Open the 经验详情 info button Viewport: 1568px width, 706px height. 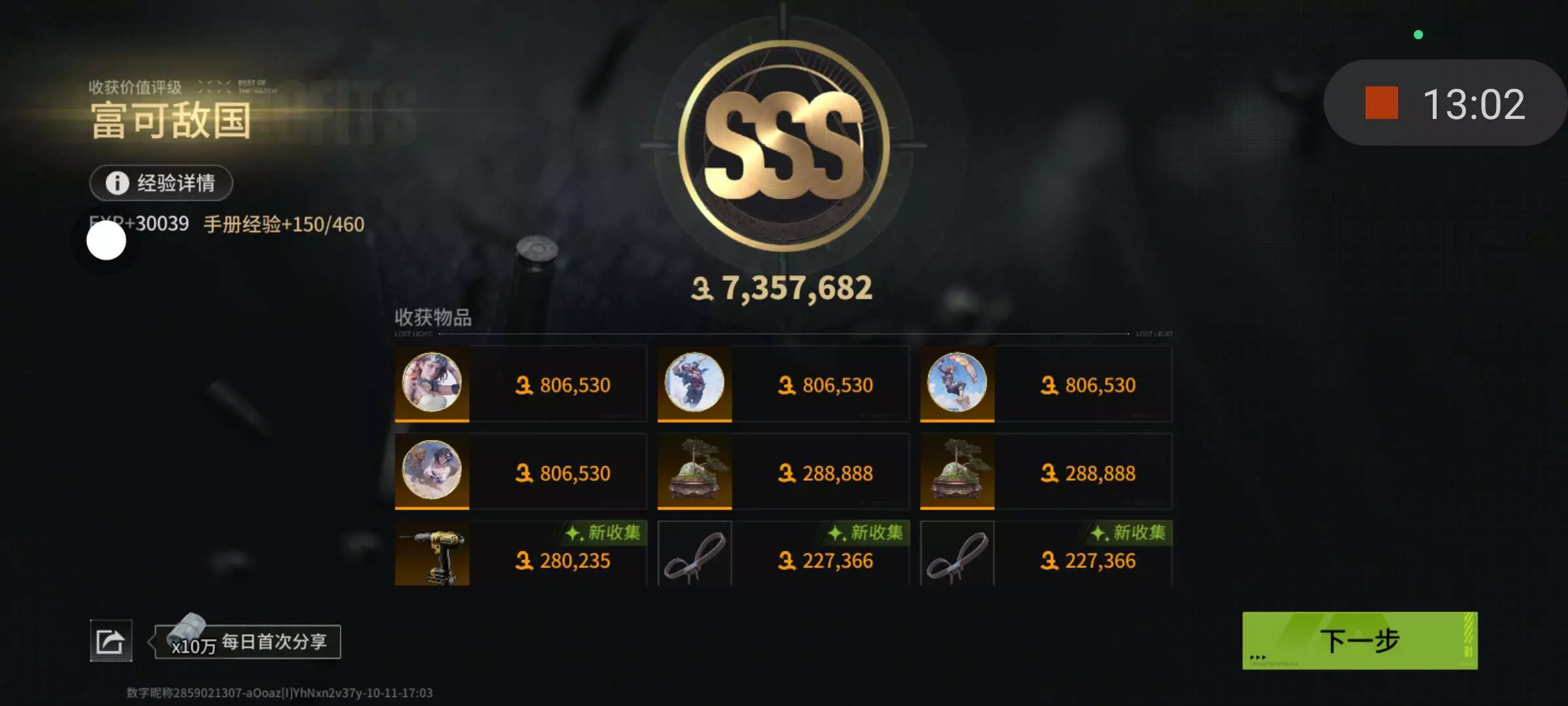[x=161, y=183]
